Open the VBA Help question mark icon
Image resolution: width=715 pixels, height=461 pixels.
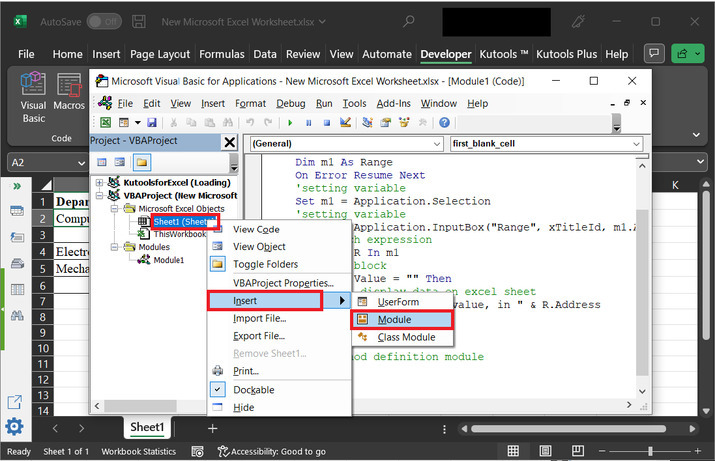[x=444, y=123]
